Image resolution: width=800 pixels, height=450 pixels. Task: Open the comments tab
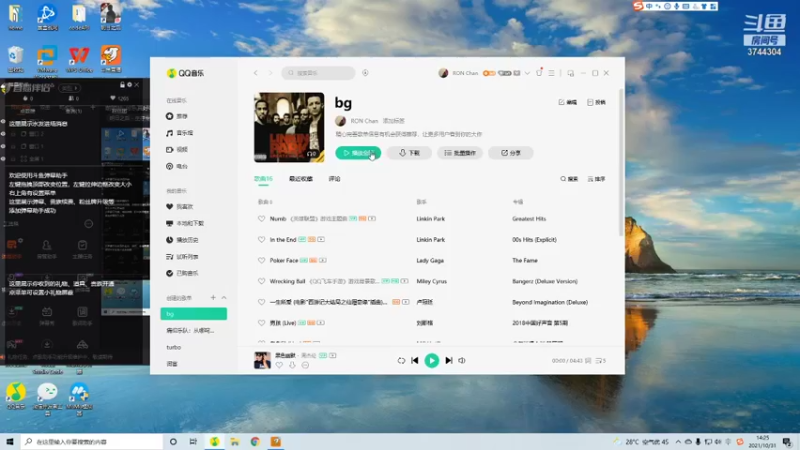[x=334, y=179]
